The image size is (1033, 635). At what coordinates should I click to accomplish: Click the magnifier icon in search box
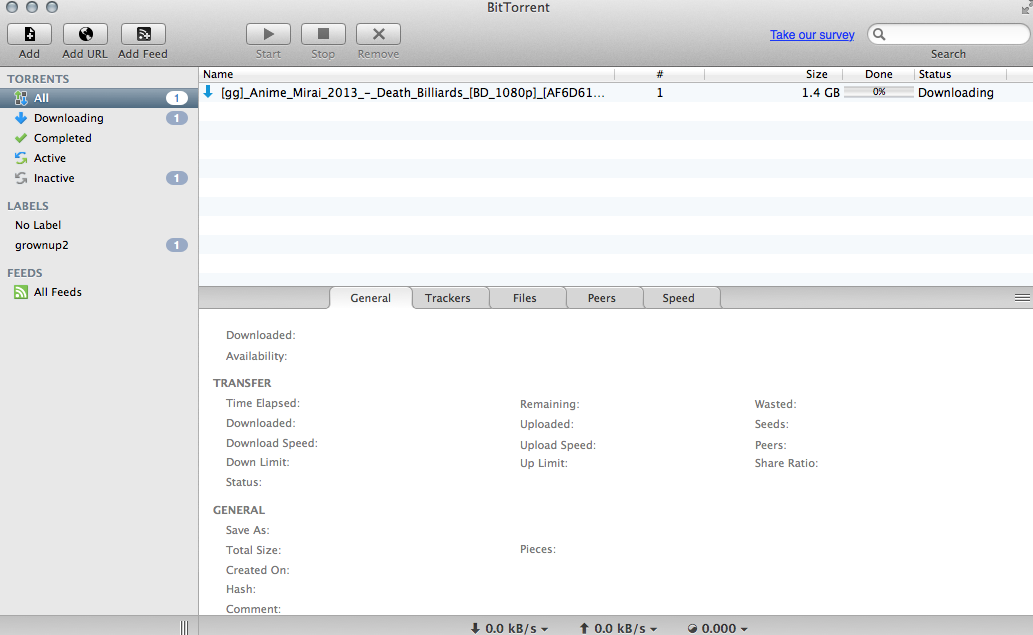[879, 34]
